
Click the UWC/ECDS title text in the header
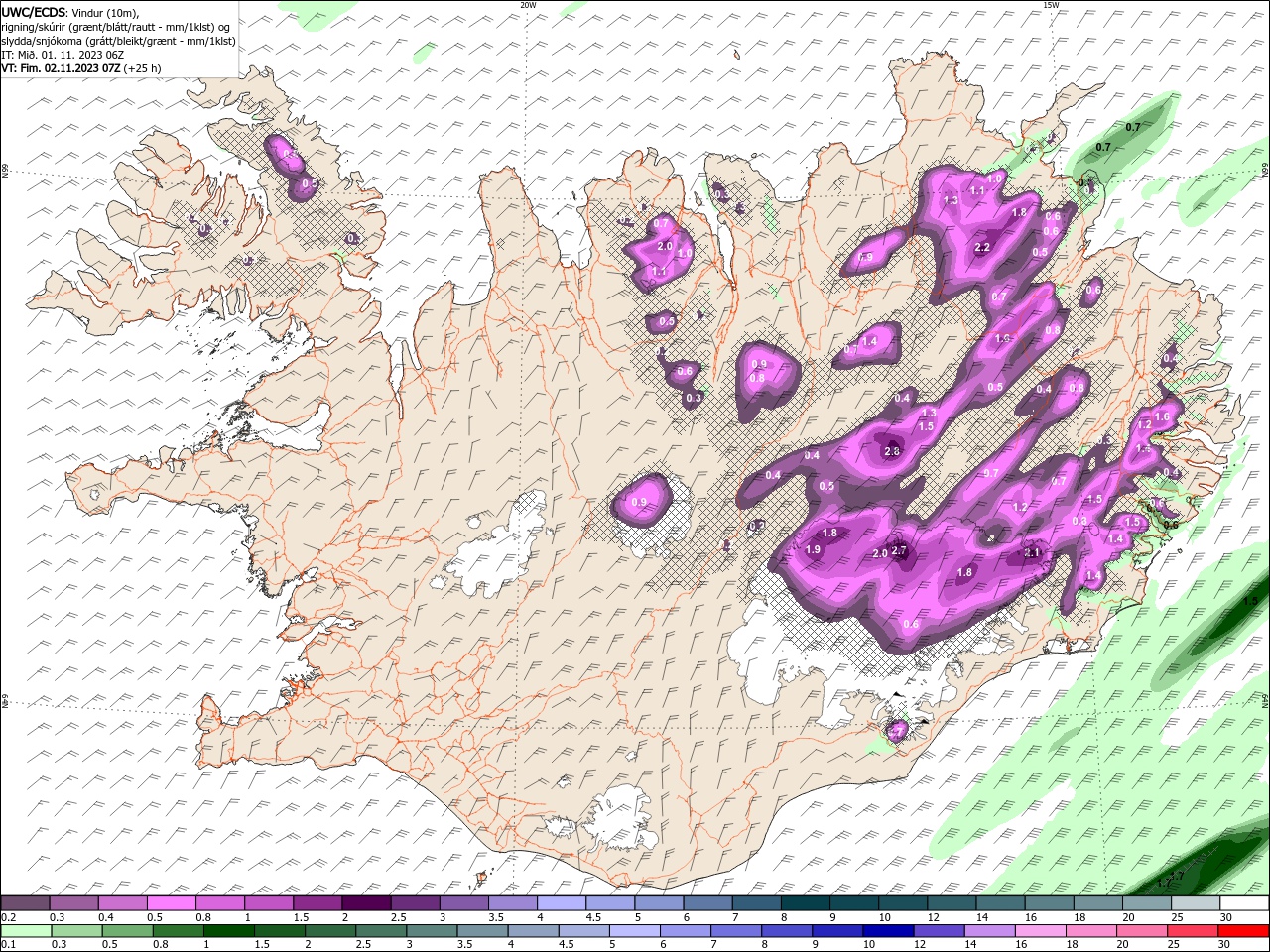click(34, 12)
